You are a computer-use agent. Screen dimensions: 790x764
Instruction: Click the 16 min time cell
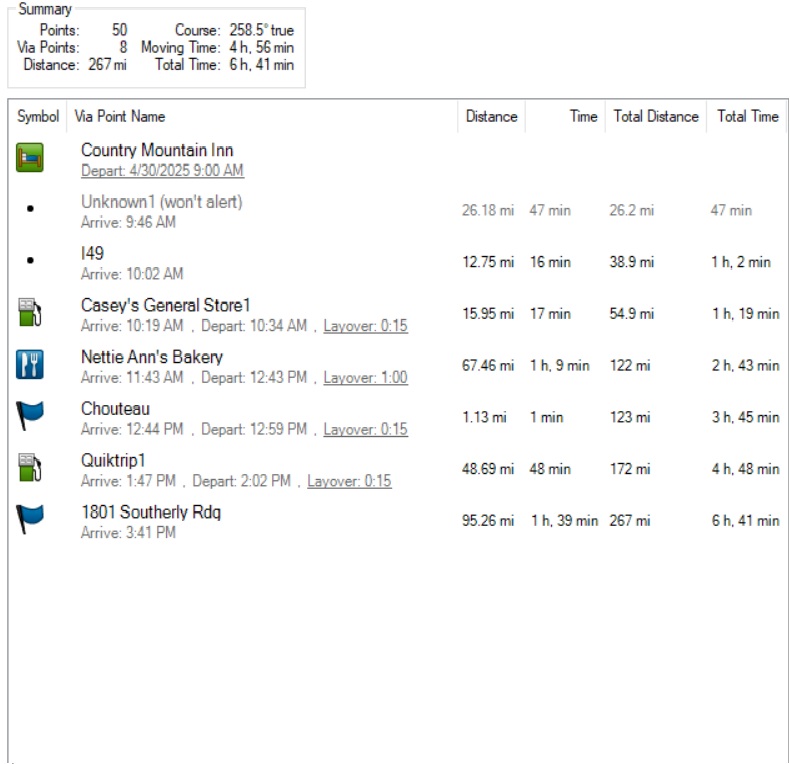pyautogui.click(x=550, y=262)
